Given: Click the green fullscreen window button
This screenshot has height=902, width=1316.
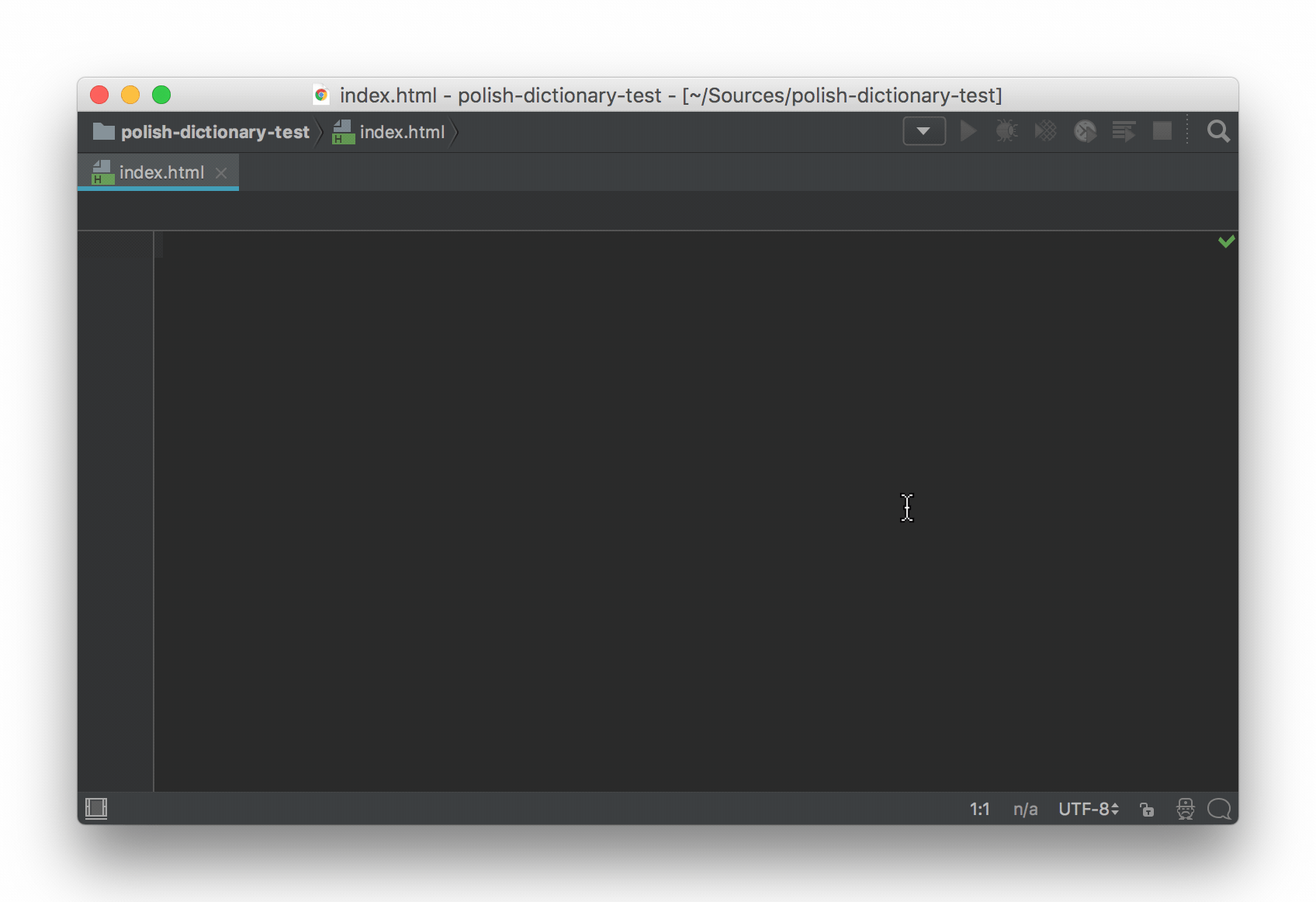Looking at the screenshot, I should pos(161,95).
